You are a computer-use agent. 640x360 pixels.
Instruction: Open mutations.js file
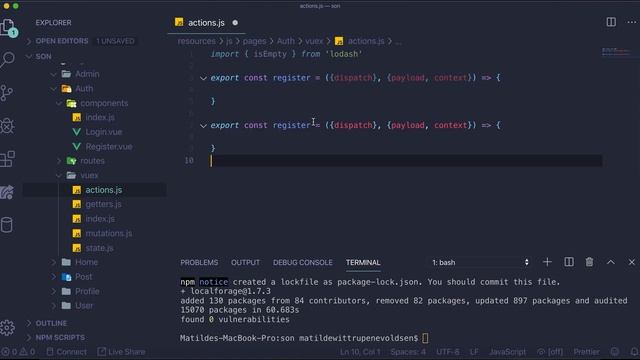tap(109, 233)
